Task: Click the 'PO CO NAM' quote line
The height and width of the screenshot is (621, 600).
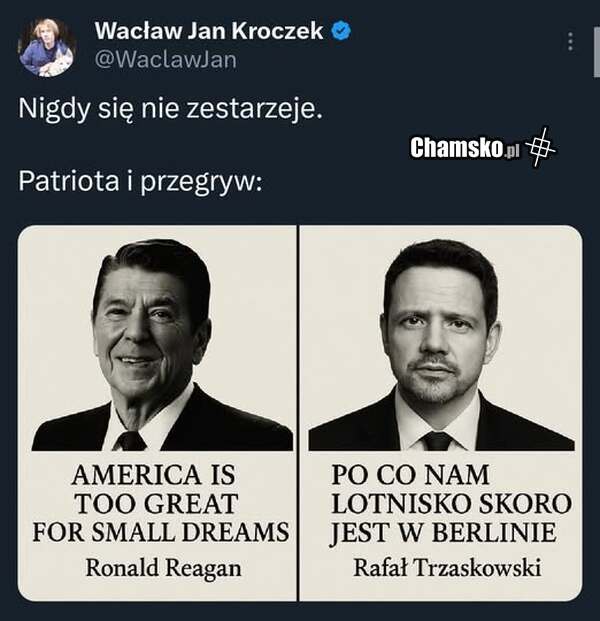Action: coord(410,475)
